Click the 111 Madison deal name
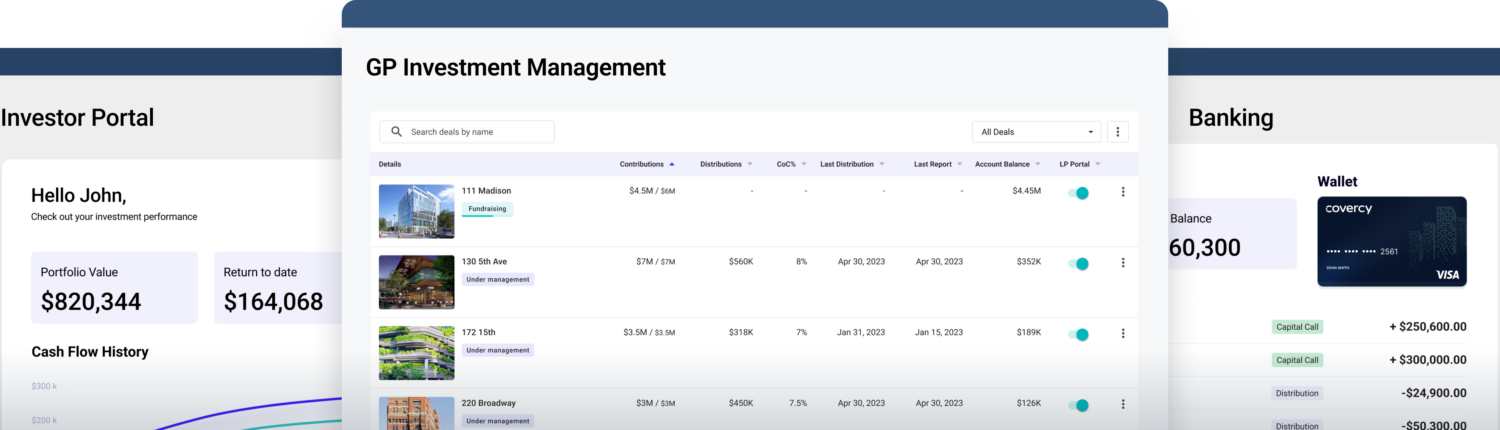Image resolution: width=1500 pixels, height=430 pixels. [486, 191]
